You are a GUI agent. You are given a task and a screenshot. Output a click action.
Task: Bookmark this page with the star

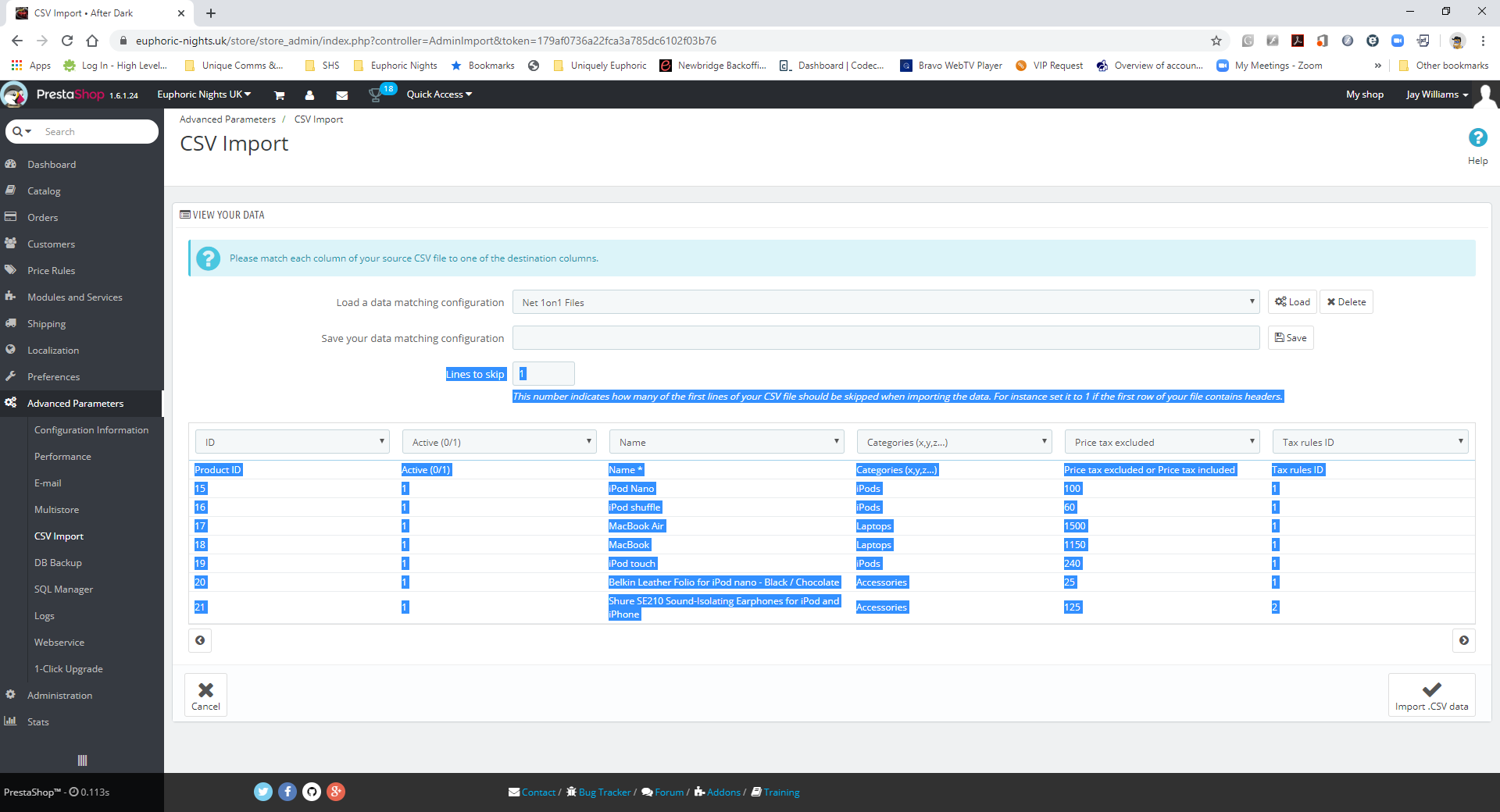click(x=1216, y=41)
